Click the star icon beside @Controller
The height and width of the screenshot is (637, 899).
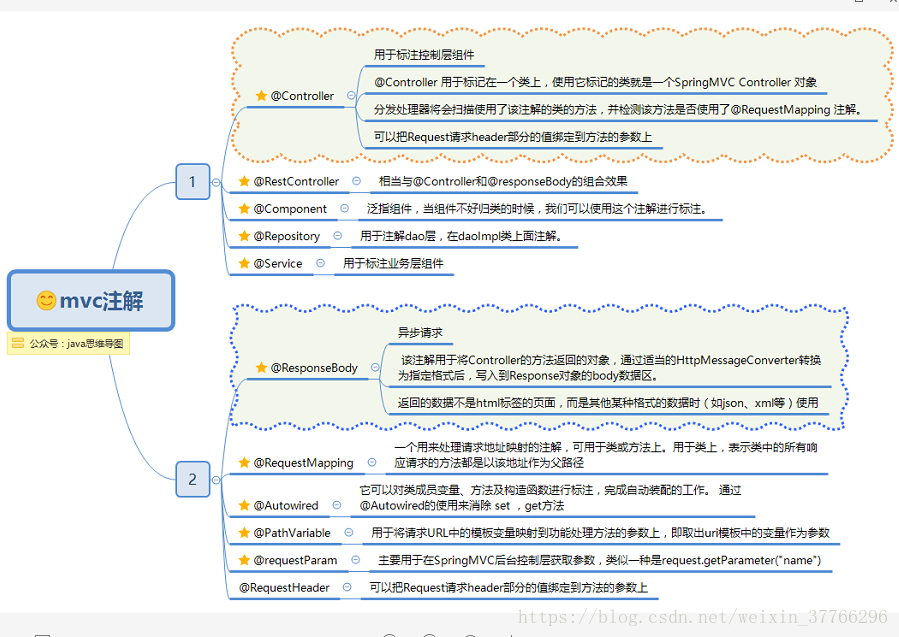point(261,96)
